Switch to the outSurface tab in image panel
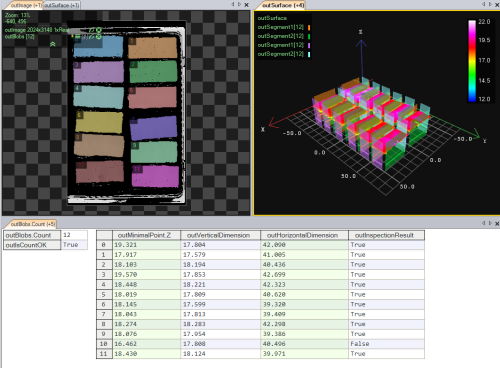 point(62,5)
